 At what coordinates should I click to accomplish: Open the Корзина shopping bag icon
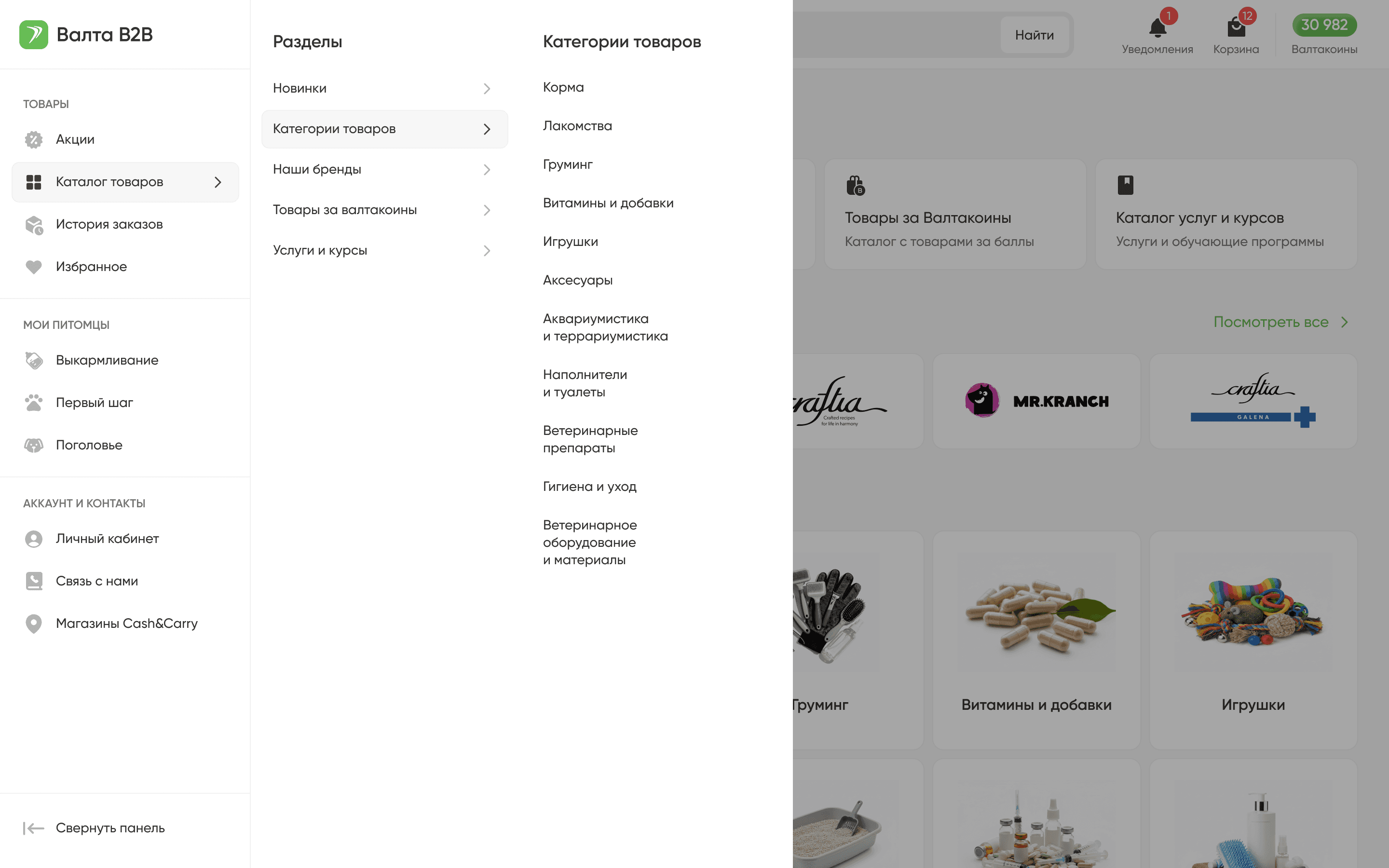1236,27
